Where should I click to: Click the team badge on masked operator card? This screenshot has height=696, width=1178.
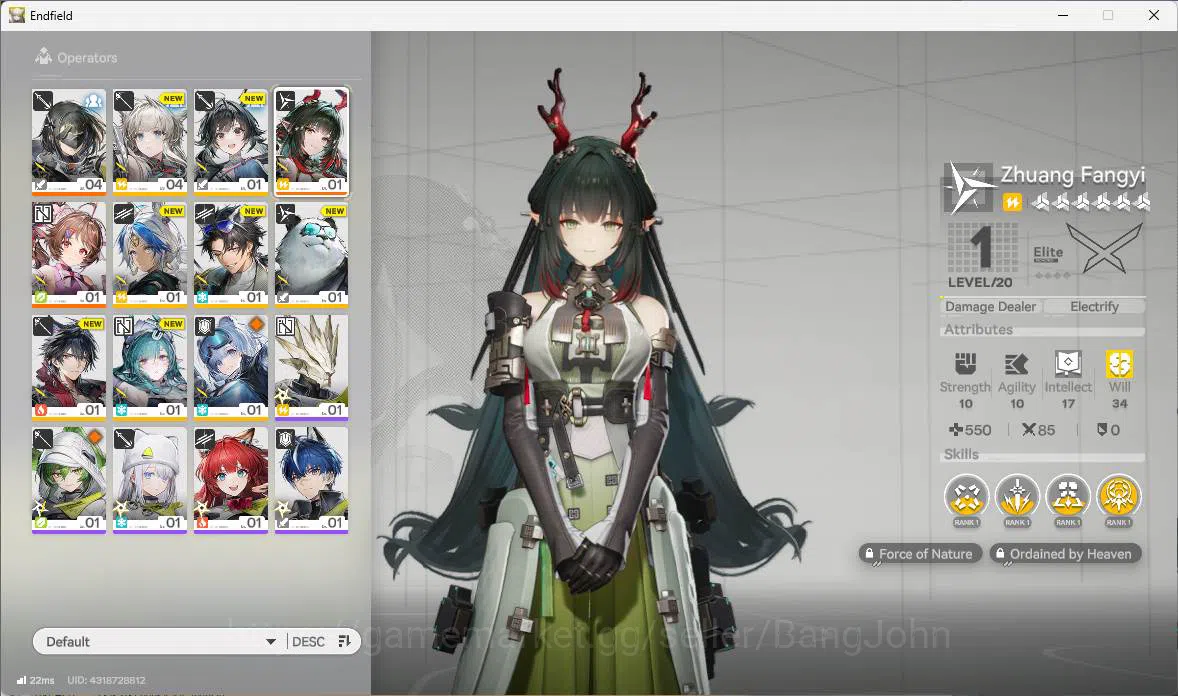93,101
